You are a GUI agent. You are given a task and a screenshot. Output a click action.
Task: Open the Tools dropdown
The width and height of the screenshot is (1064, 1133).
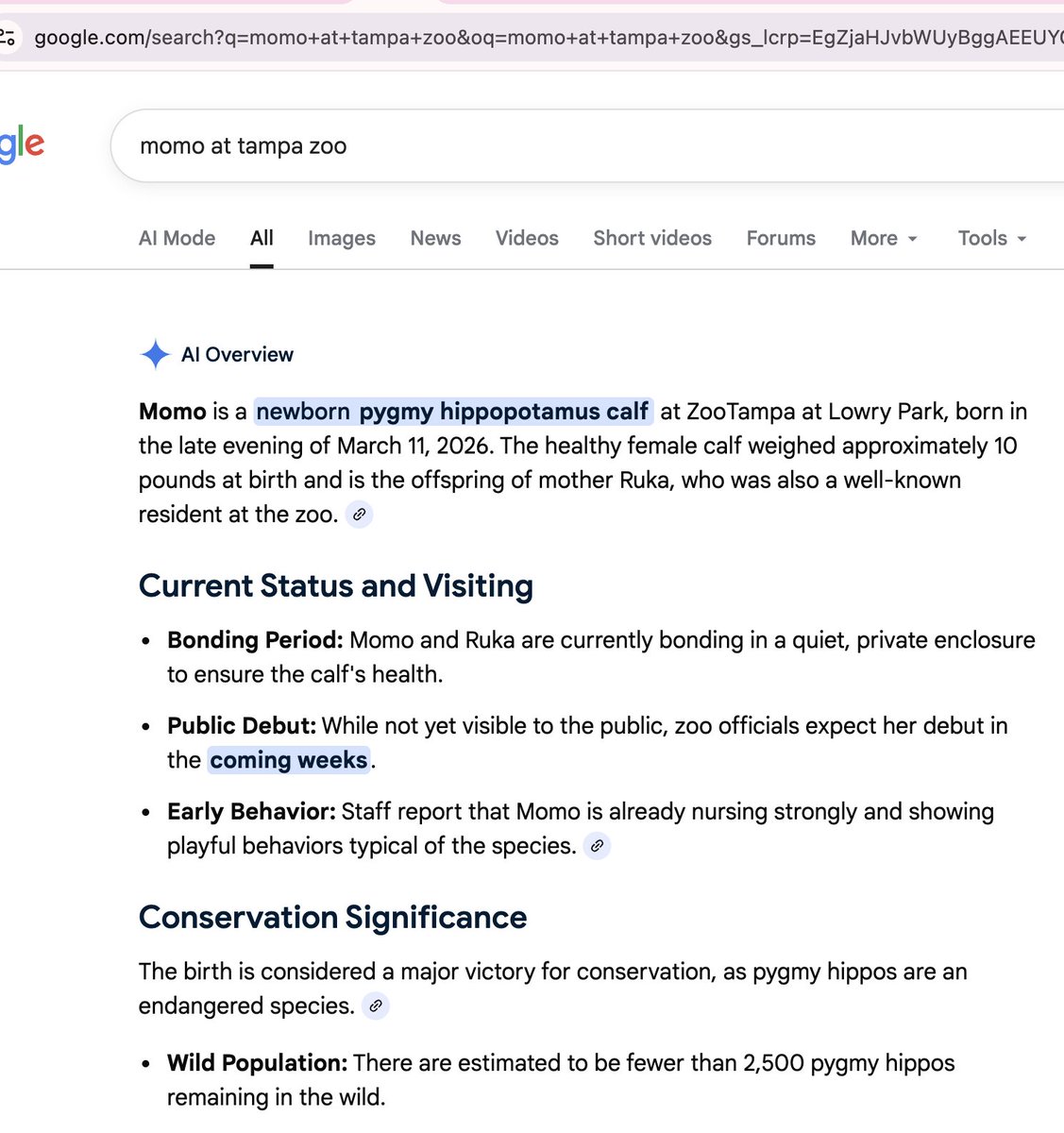click(991, 239)
